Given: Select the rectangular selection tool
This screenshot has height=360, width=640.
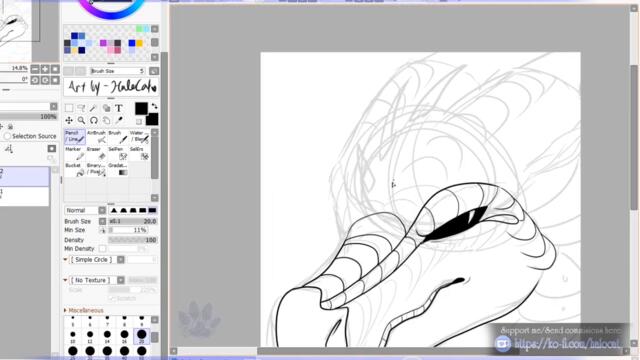Looking at the screenshot, I should (x=69, y=108).
